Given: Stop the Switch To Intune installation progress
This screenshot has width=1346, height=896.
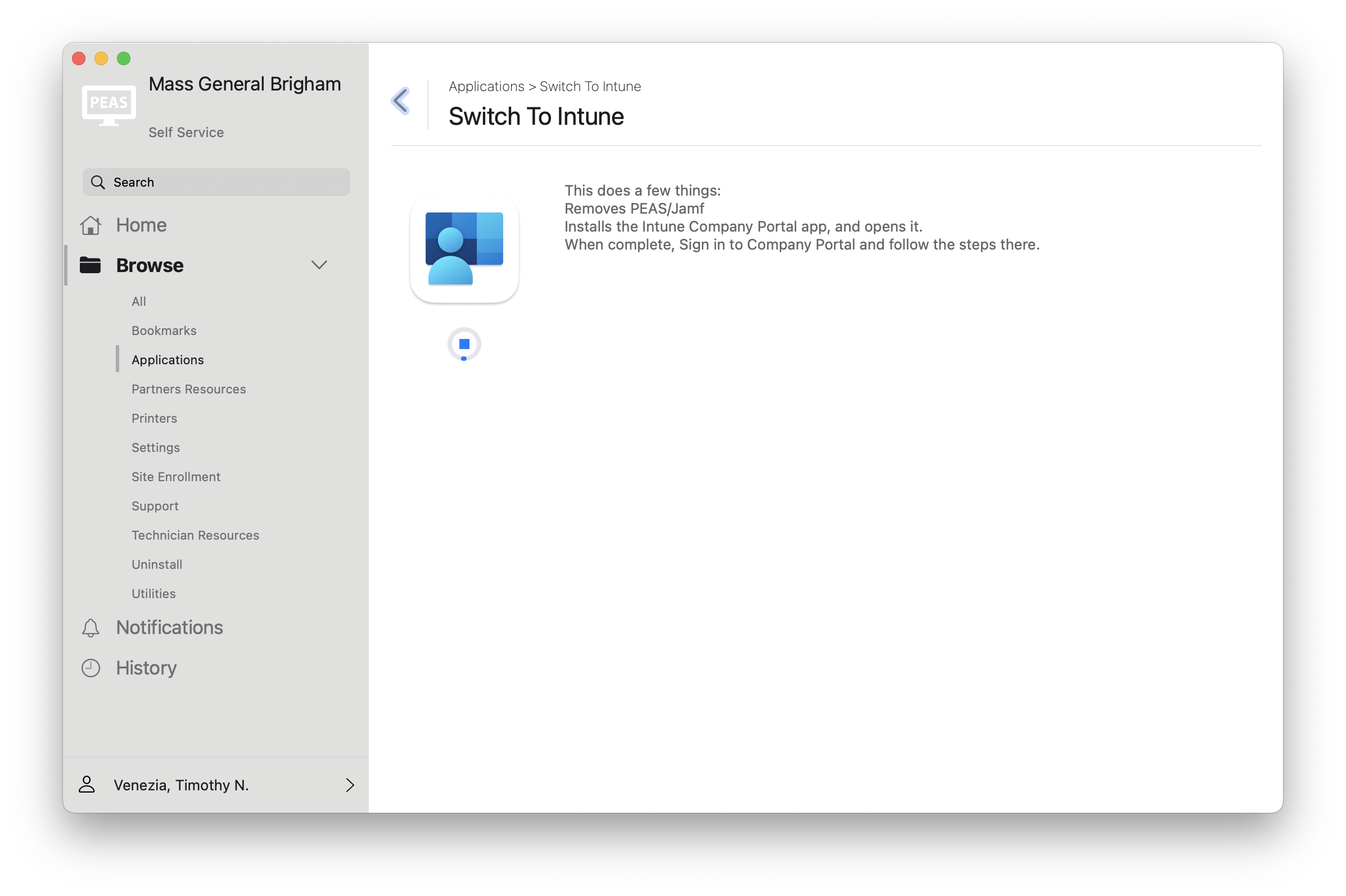Looking at the screenshot, I should point(464,344).
